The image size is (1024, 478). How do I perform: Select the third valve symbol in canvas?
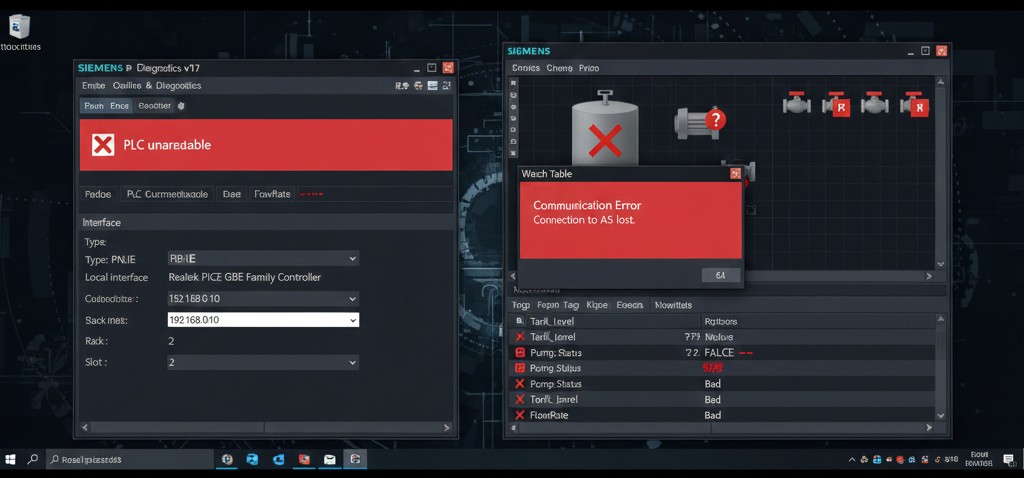874,103
